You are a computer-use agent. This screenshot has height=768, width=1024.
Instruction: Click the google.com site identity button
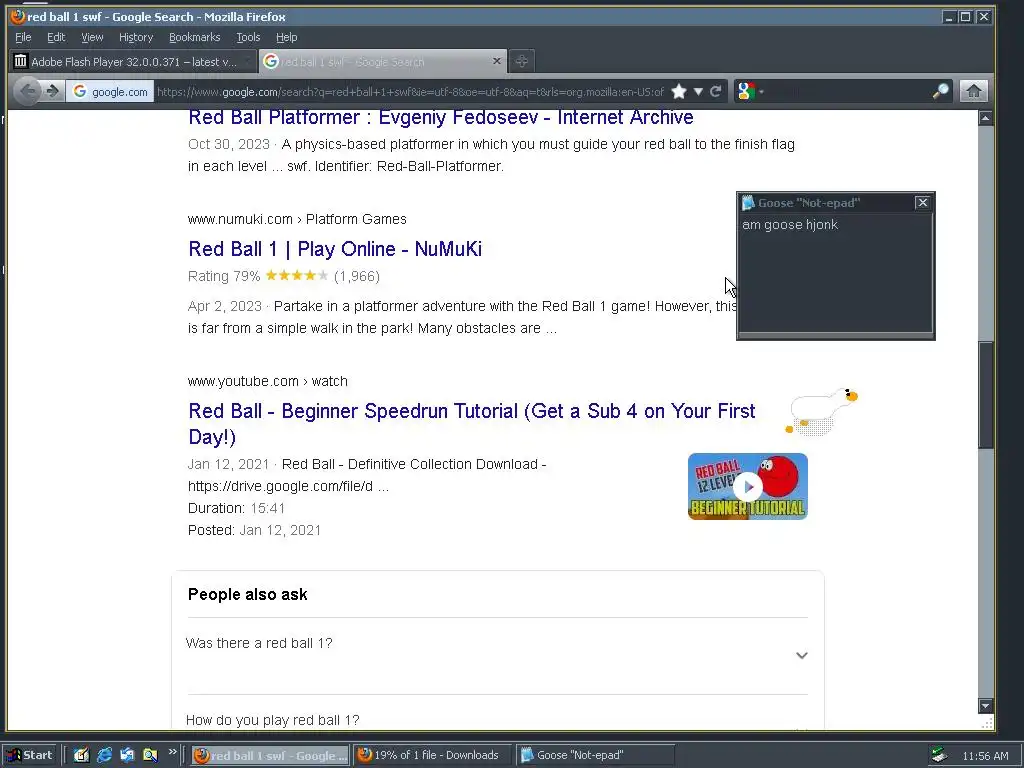coord(110,91)
